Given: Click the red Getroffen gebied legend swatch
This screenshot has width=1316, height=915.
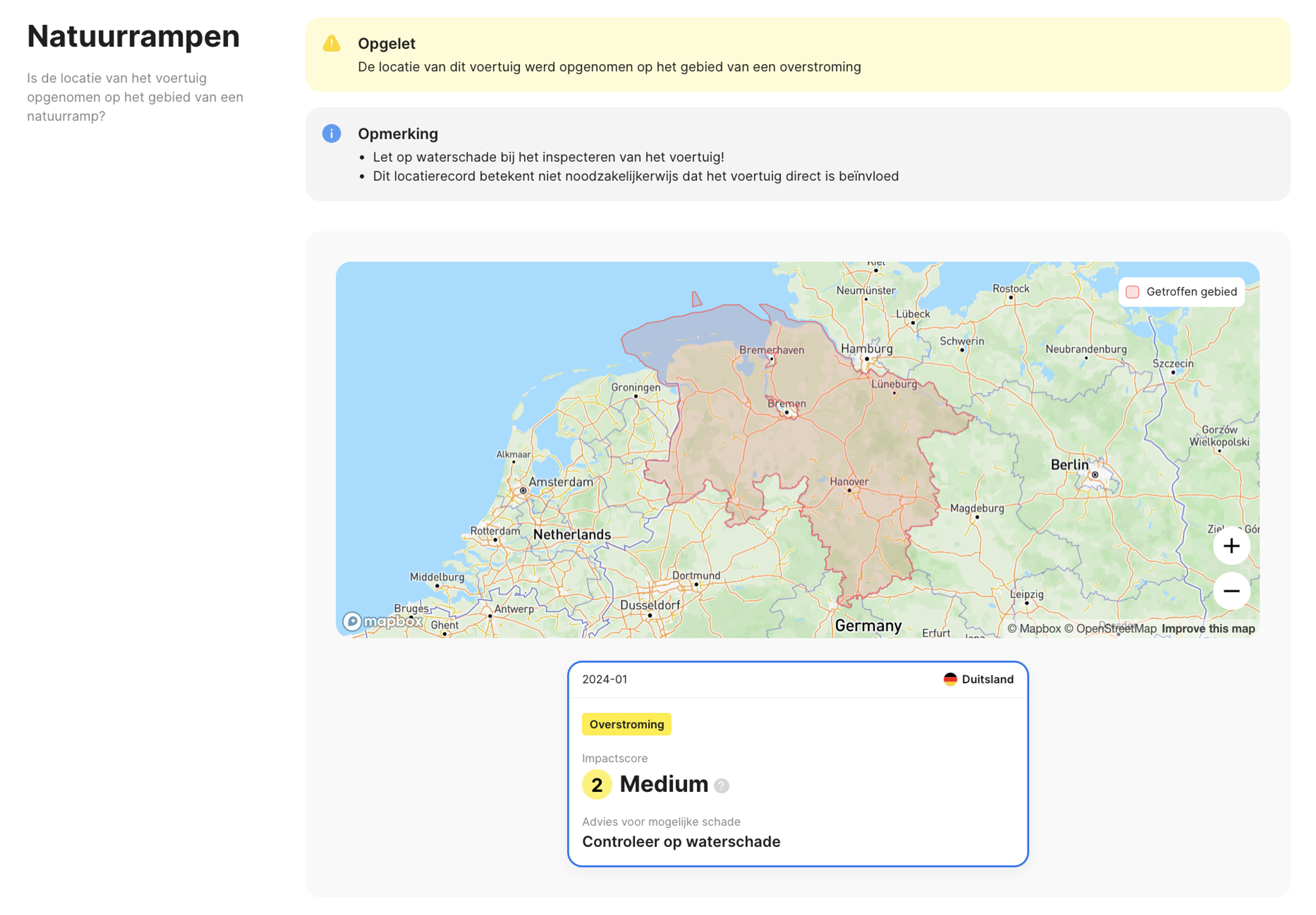Looking at the screenshot, I should tap(1132, 292).
